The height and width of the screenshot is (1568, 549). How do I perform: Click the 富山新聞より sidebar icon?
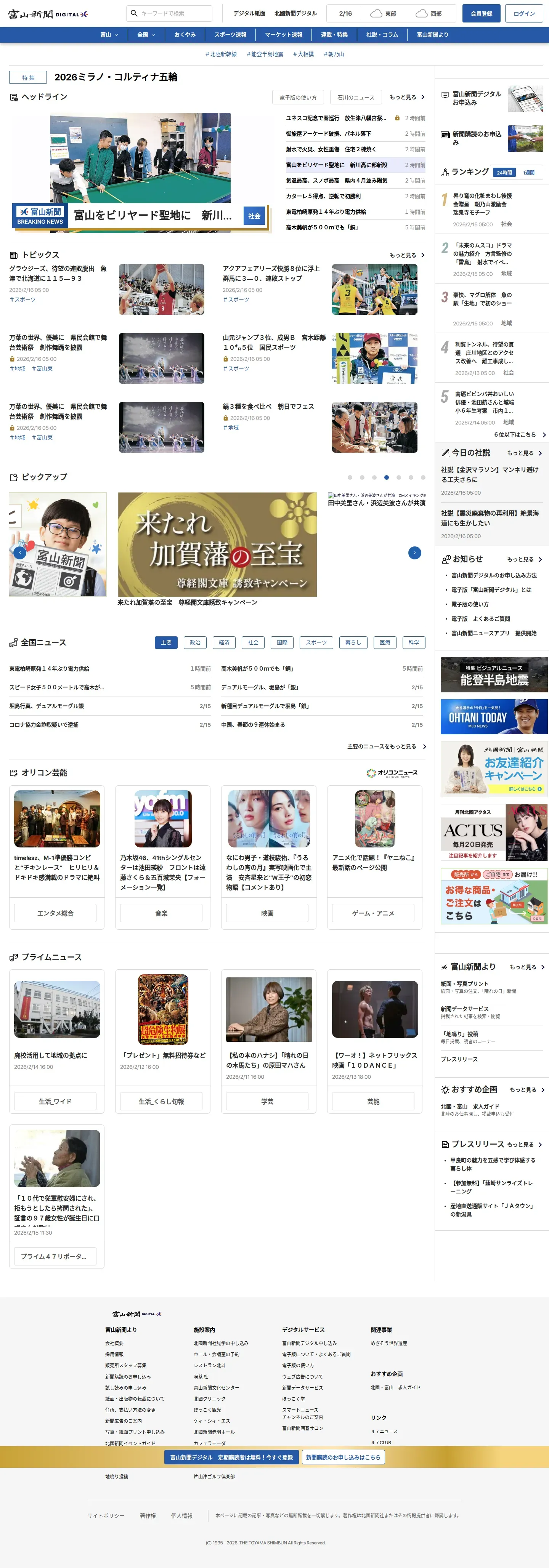(445, 967)
